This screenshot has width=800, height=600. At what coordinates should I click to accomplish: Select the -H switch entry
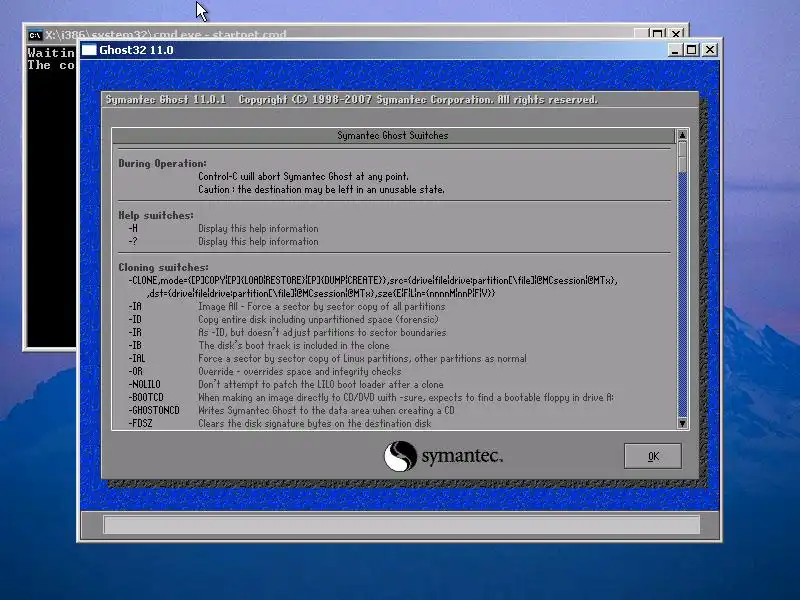tap(133, 229)
